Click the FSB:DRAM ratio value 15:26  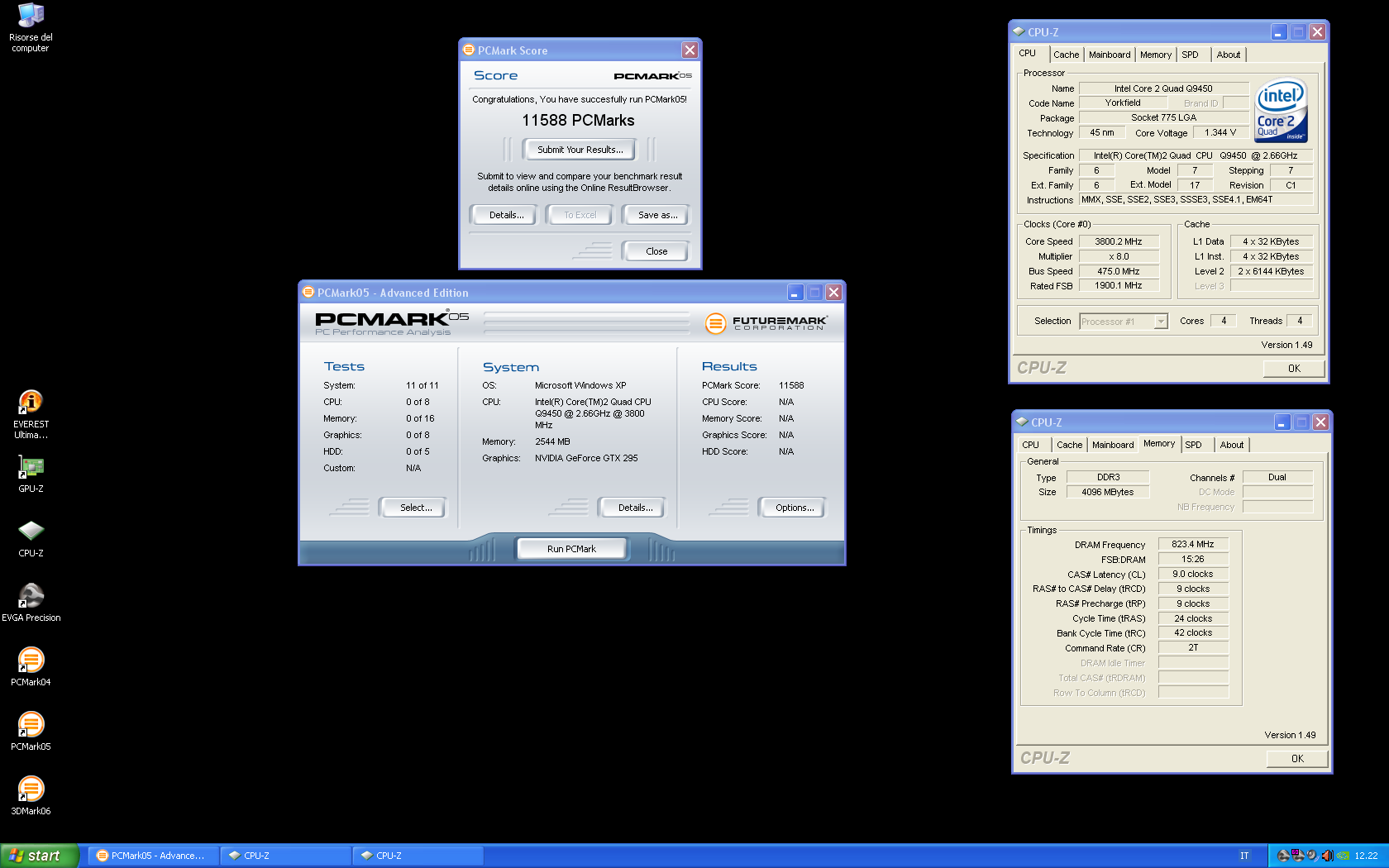coord(1192,559)
